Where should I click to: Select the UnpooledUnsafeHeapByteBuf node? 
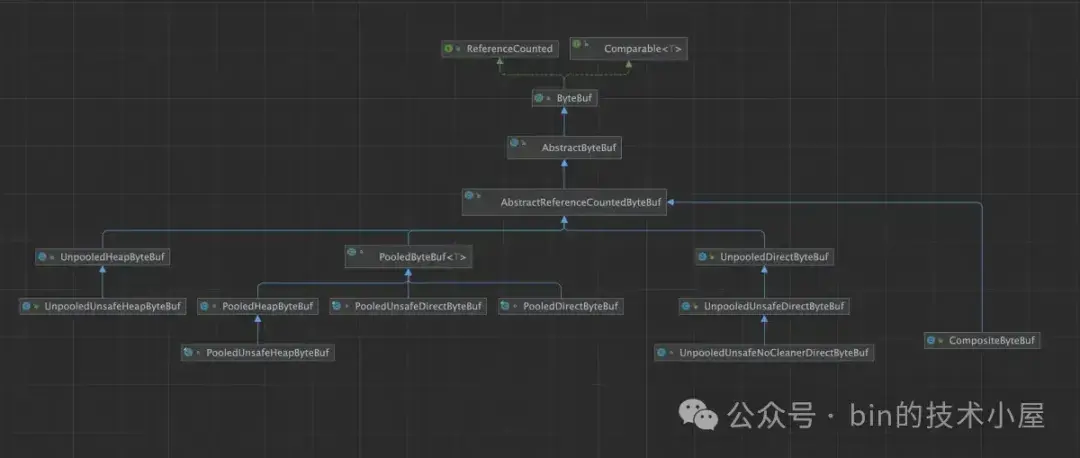pyautogui.click(x=103, y=306)
